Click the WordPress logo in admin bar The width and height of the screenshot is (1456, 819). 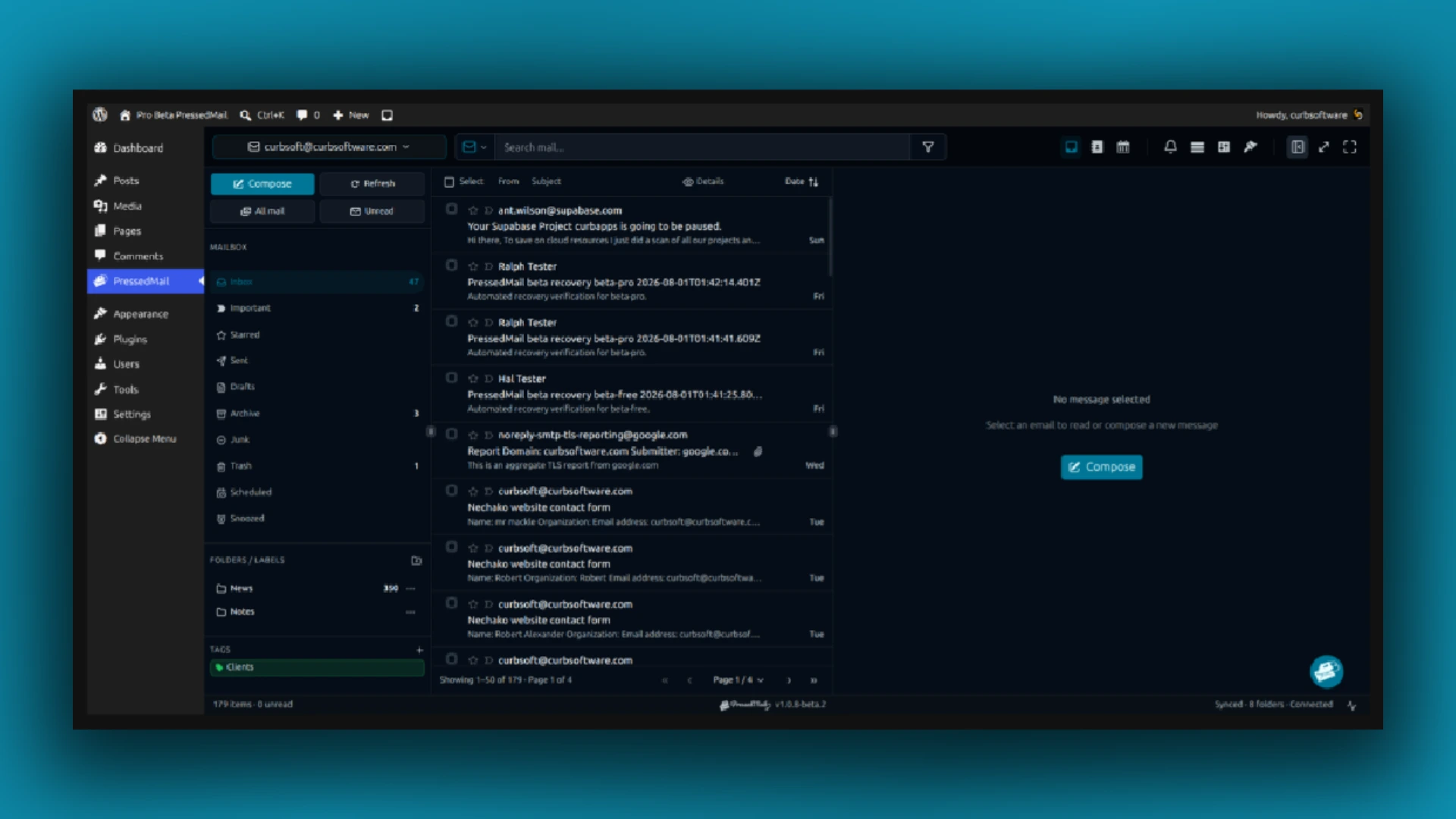(x=100, y=115)
